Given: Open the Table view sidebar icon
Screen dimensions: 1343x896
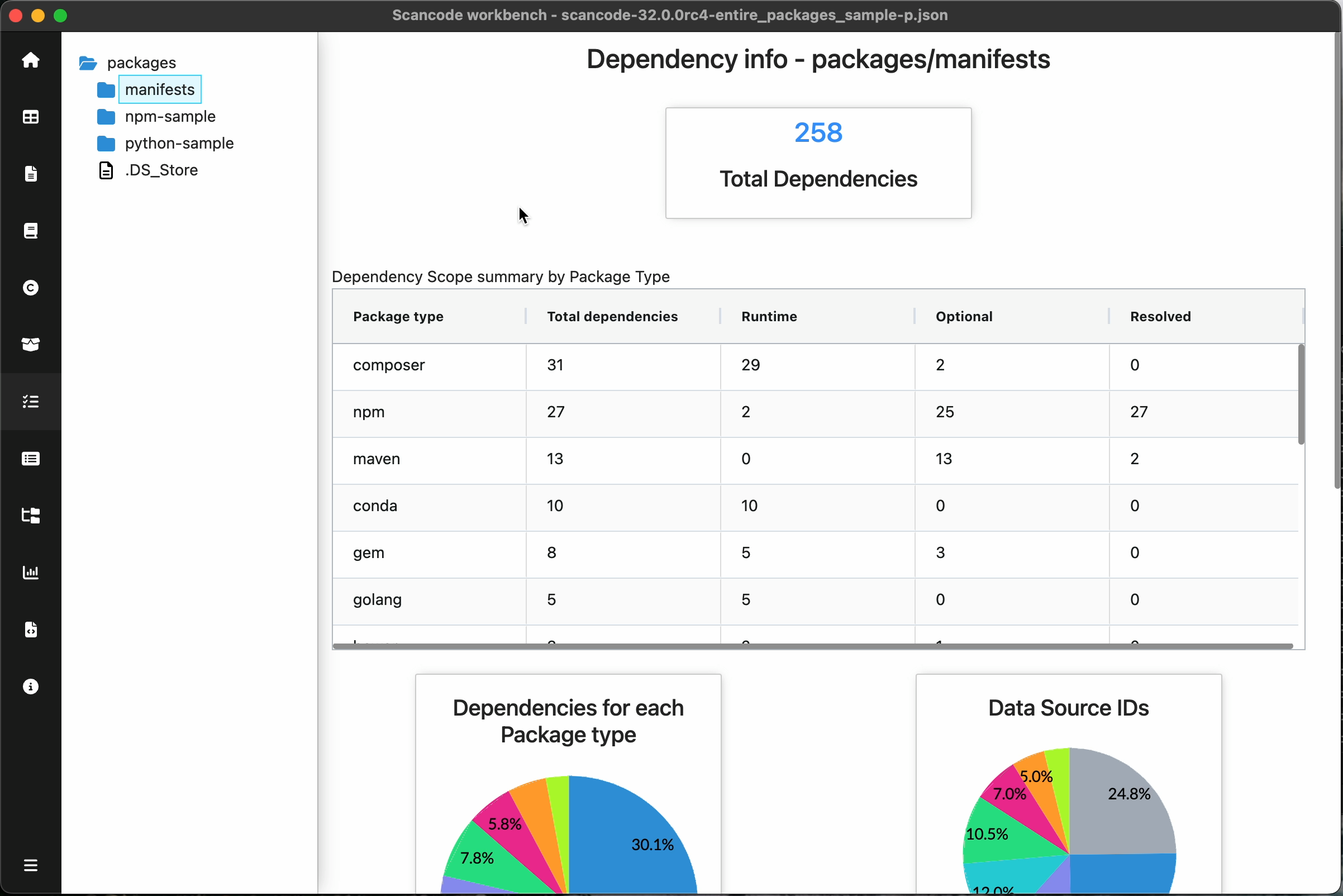Looking at the screenshot, I should [x=31, y=117].
